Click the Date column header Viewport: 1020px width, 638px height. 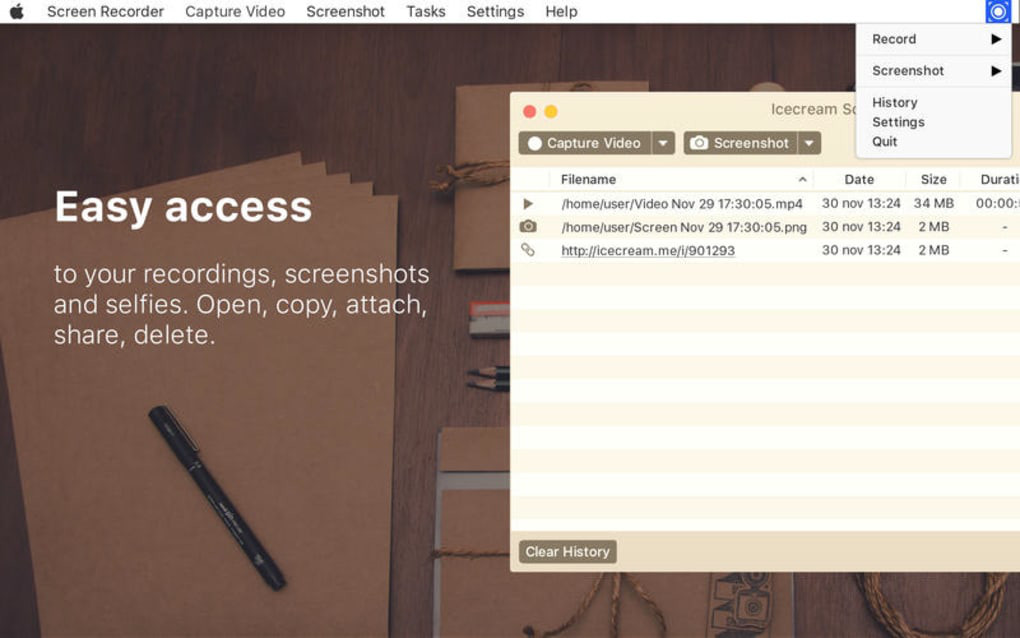859,179
